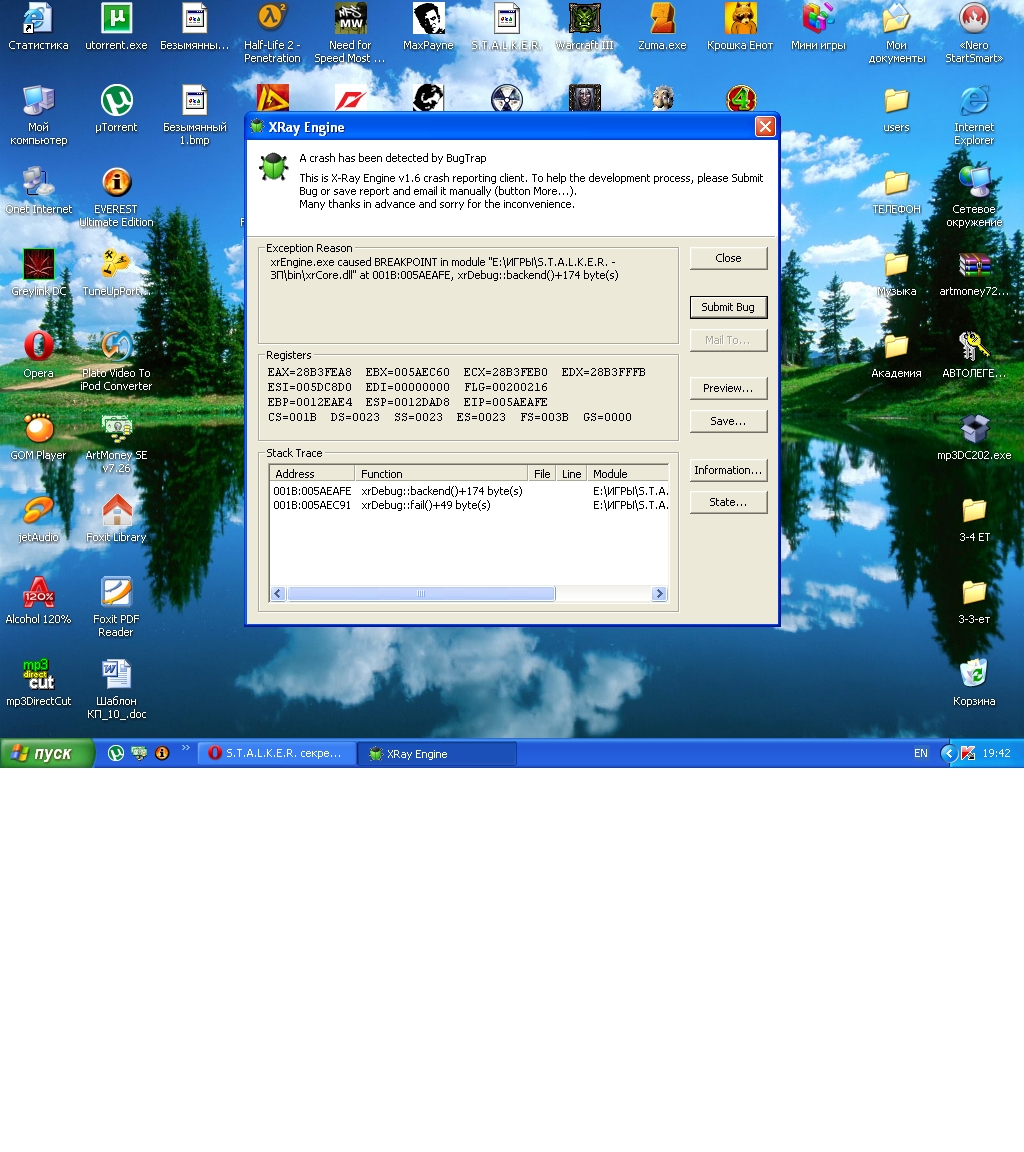Open the Opera browser desktop icon

(38, 354)
